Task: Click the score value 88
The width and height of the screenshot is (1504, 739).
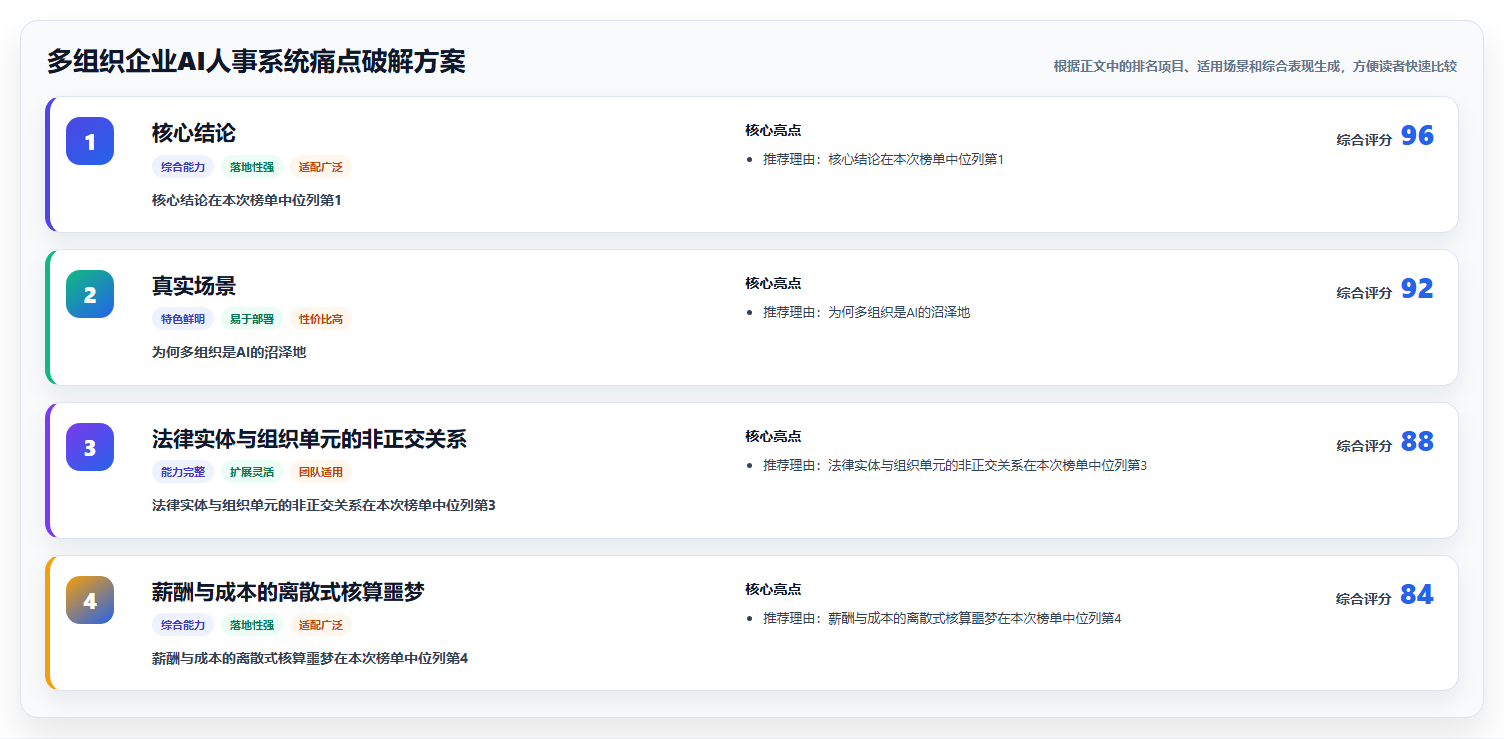Action: 1417,442
